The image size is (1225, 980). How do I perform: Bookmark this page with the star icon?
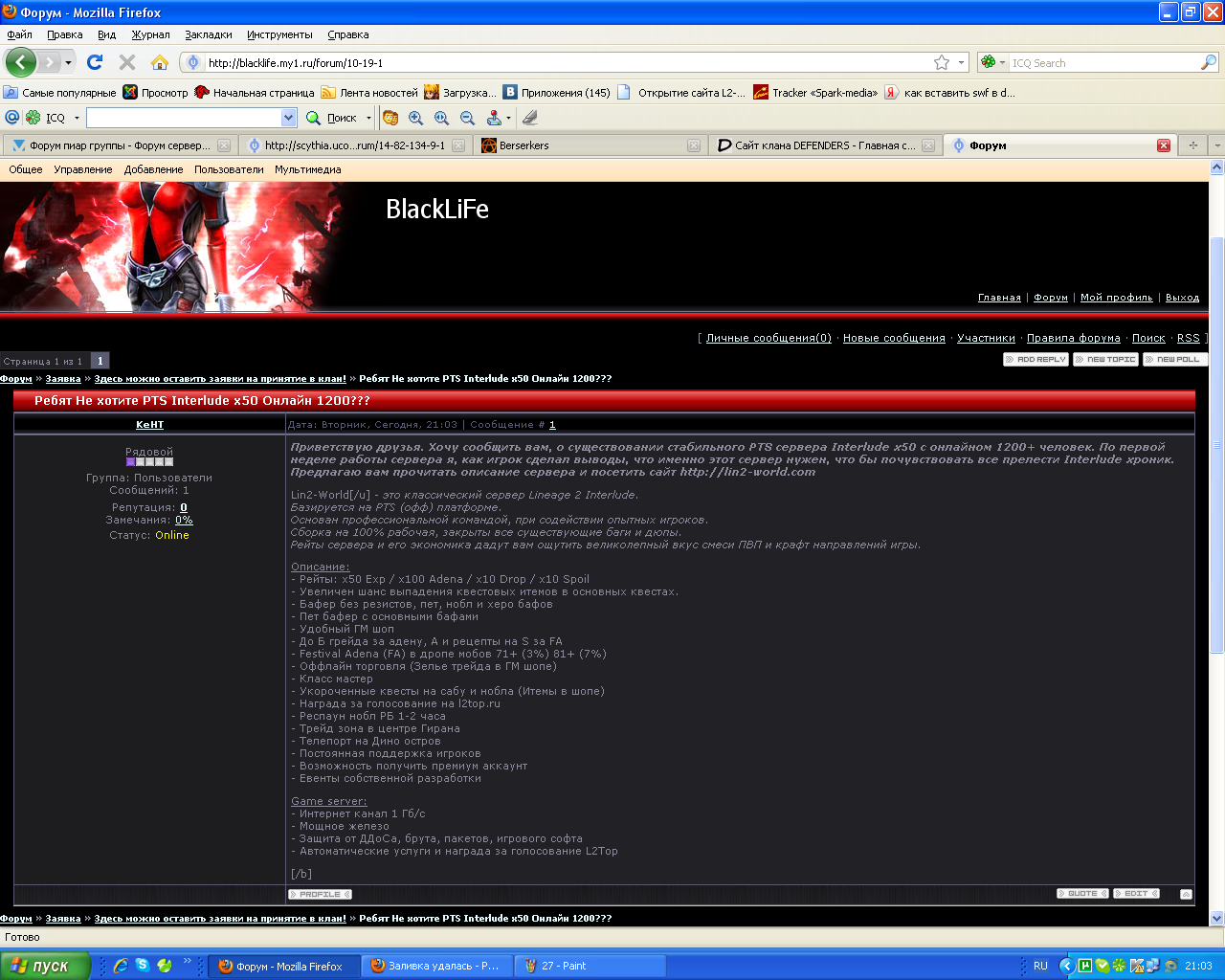[x=942, y=62]
